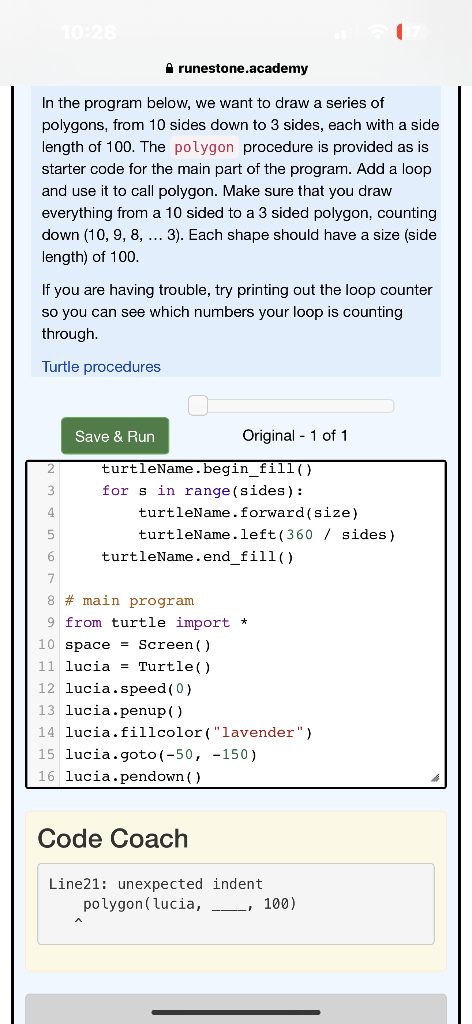Click 'Line21: unexpected indent' error message

[156, 884]
